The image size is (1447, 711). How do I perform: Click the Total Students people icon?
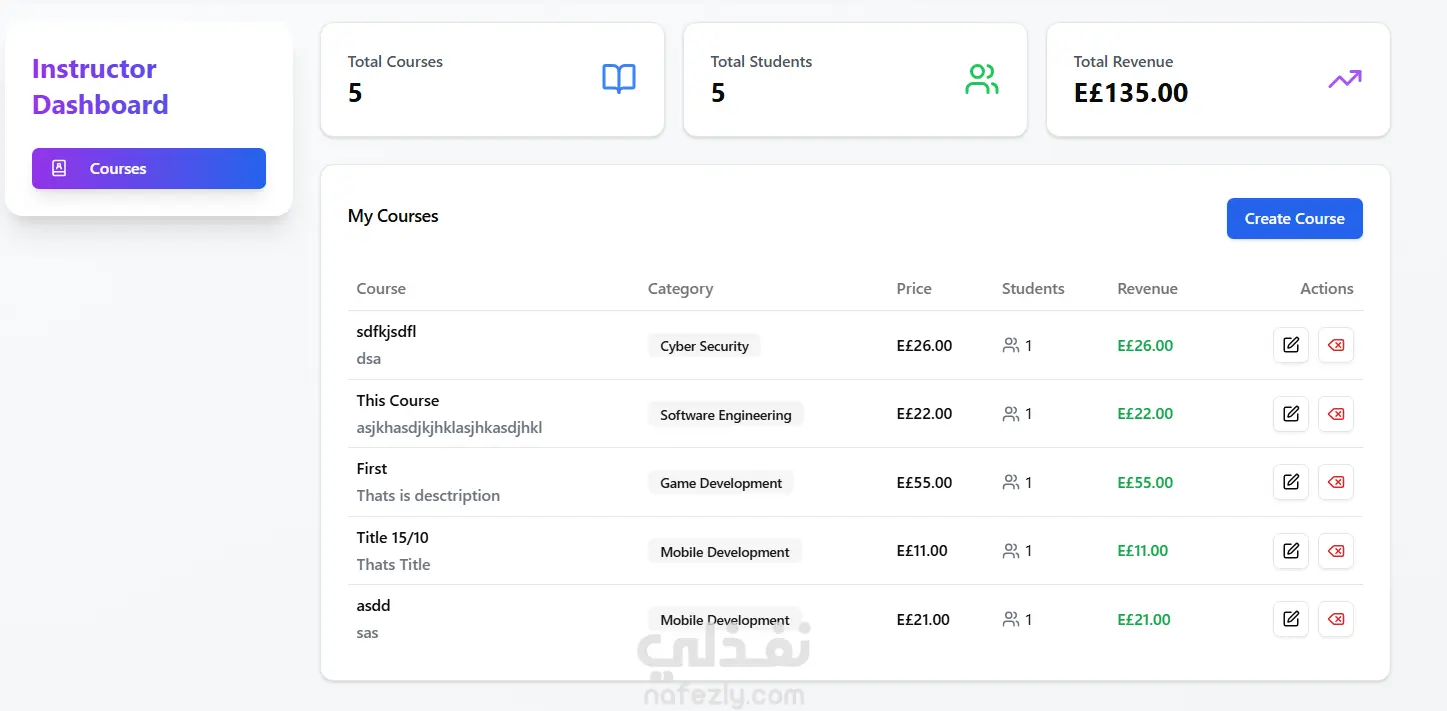pos(981,79)
